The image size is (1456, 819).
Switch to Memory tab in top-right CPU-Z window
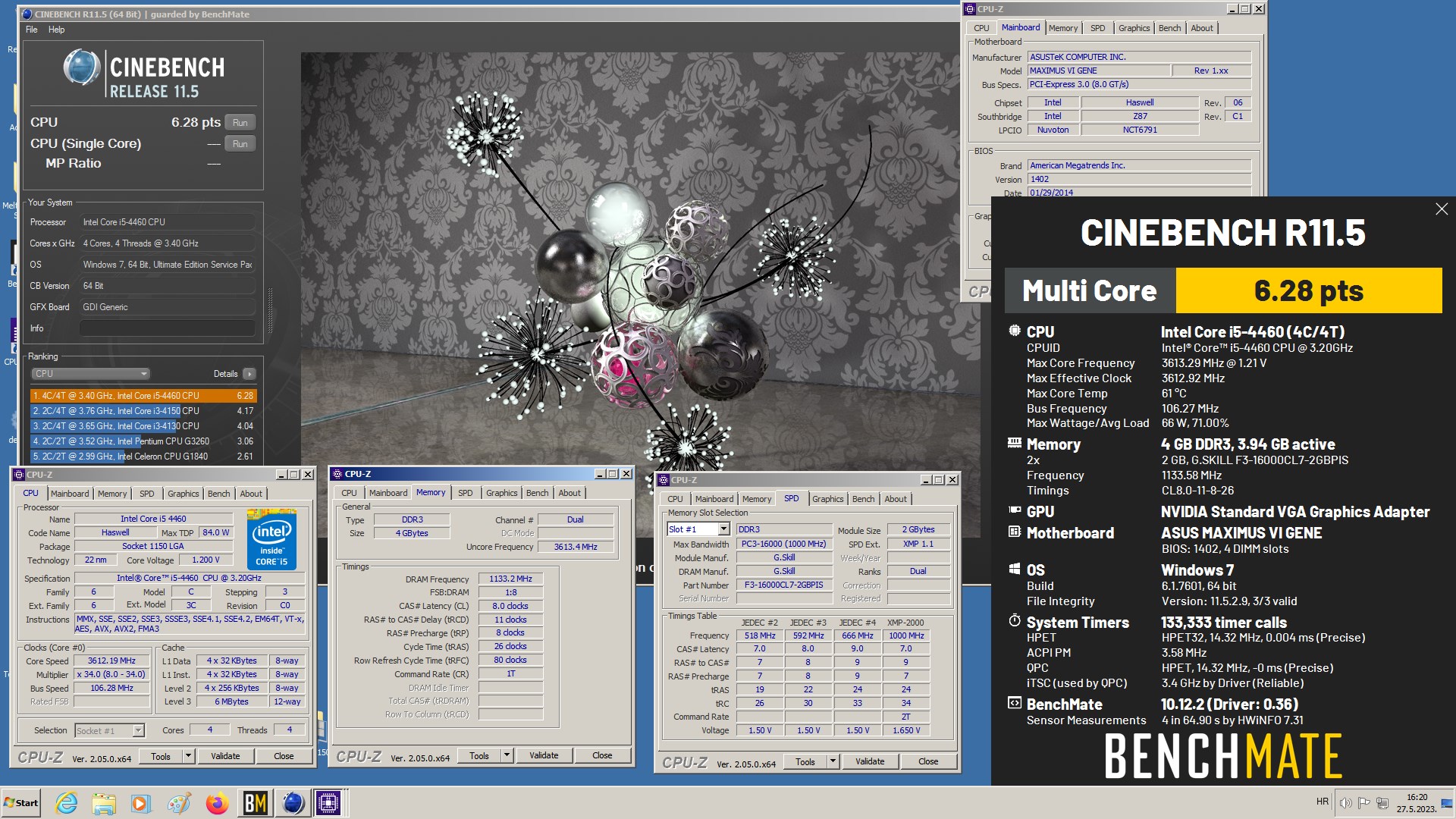pos(1062,28)
